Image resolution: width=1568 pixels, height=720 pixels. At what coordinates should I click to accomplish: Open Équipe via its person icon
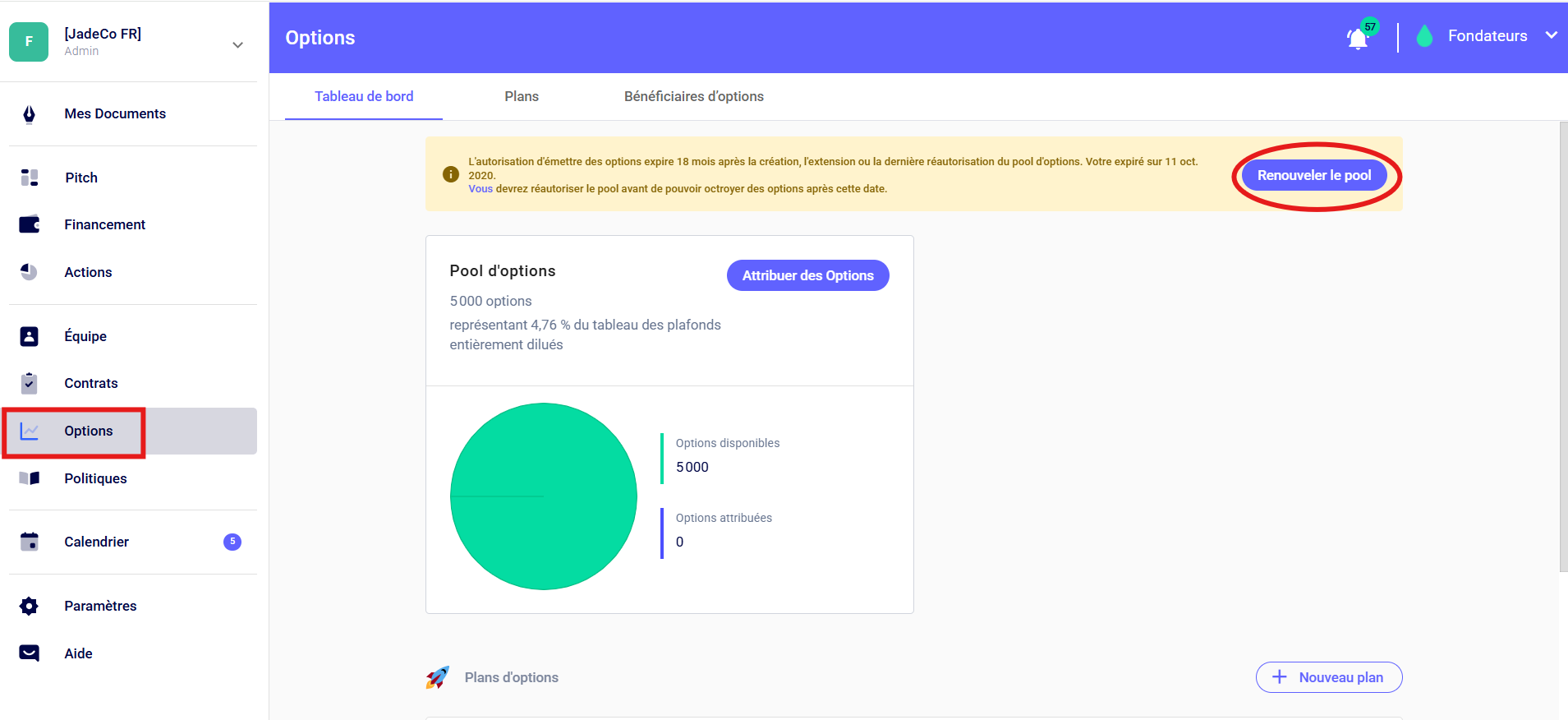point(30,336)
